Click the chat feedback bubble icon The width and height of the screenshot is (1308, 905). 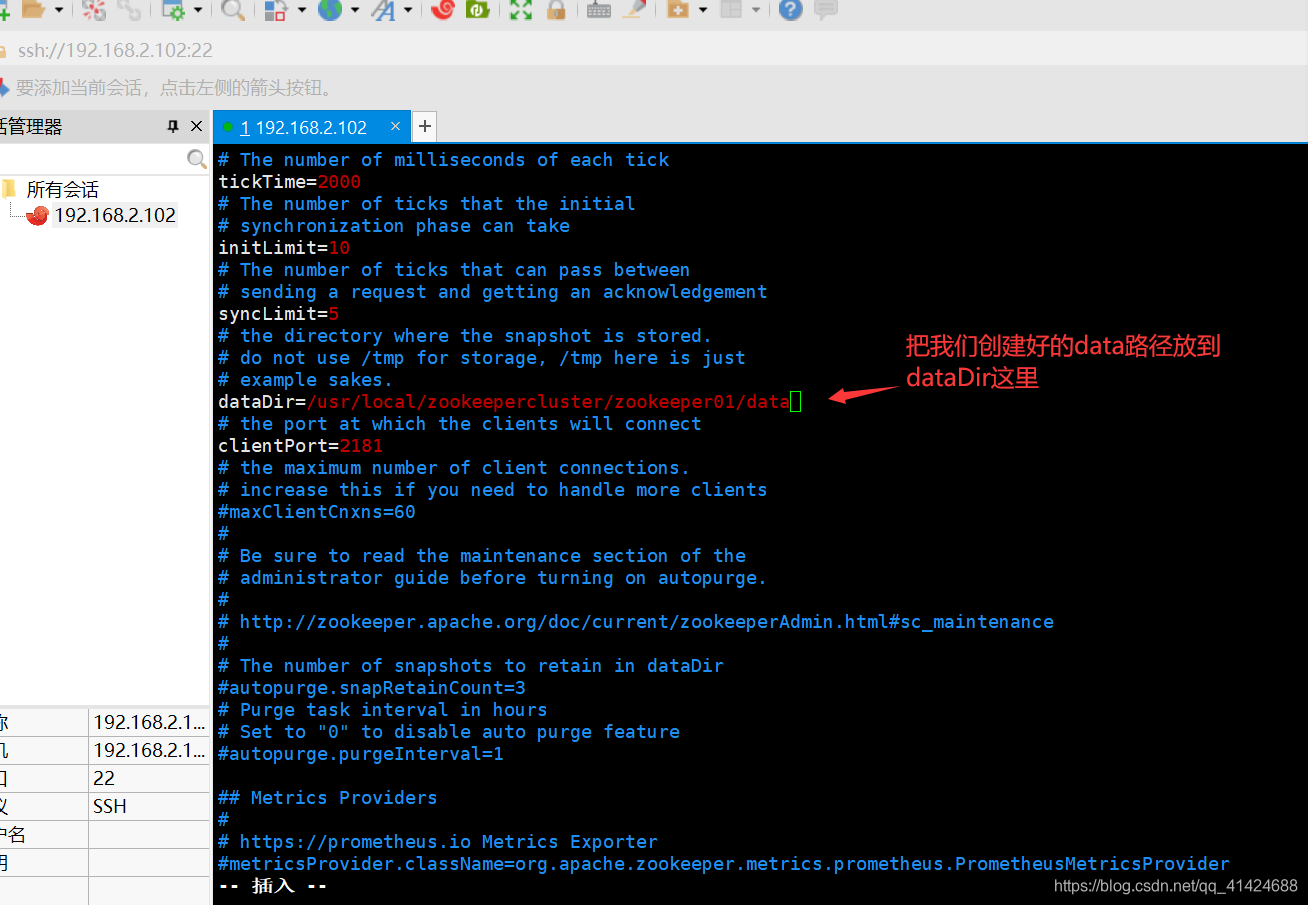(826, 10)
